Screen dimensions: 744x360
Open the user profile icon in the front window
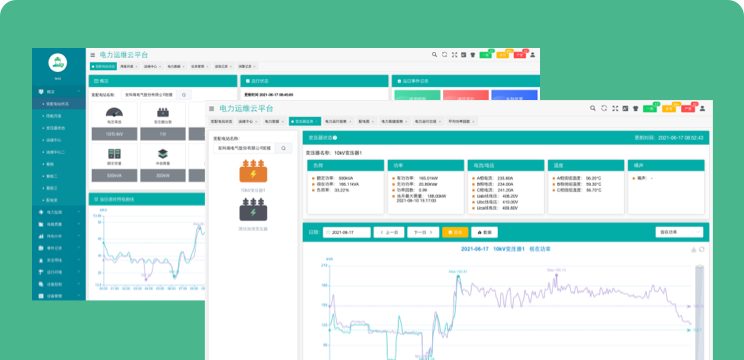click(702, 108)
